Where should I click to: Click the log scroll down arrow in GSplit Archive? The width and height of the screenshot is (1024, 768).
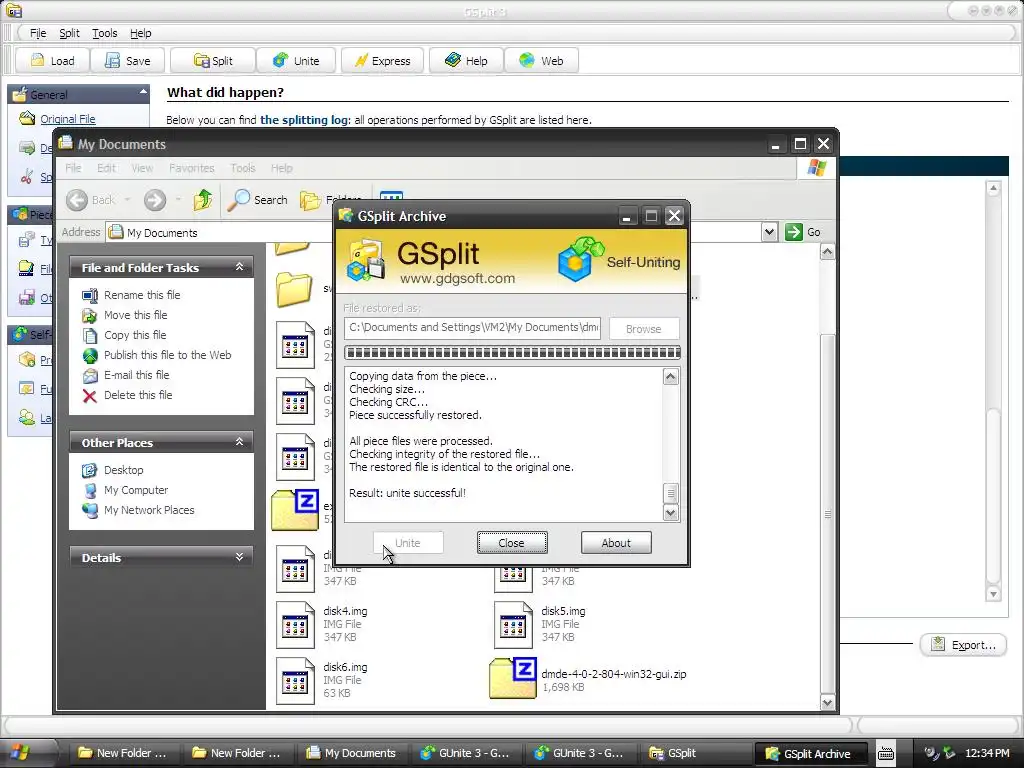tap(670, 513)
